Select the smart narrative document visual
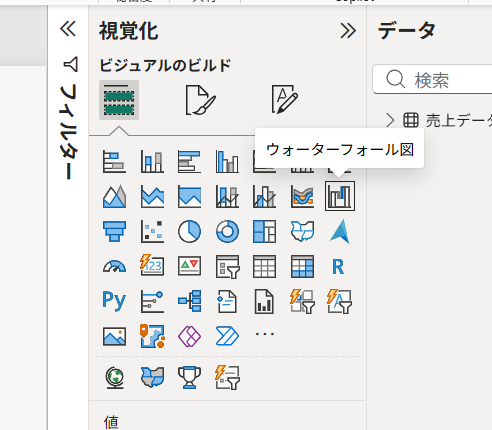492x430 pixels. tap(227, 301)
